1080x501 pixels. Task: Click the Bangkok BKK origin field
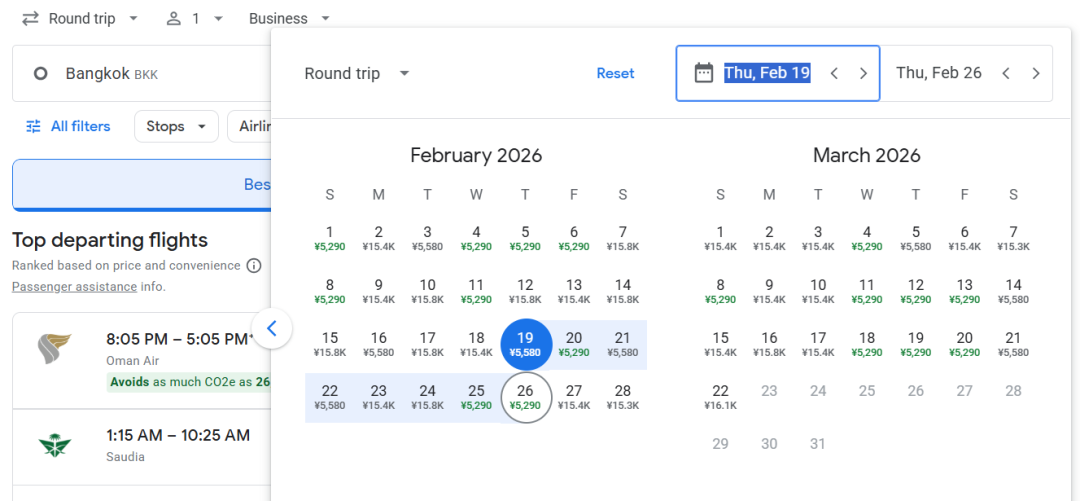click(141, 74)
